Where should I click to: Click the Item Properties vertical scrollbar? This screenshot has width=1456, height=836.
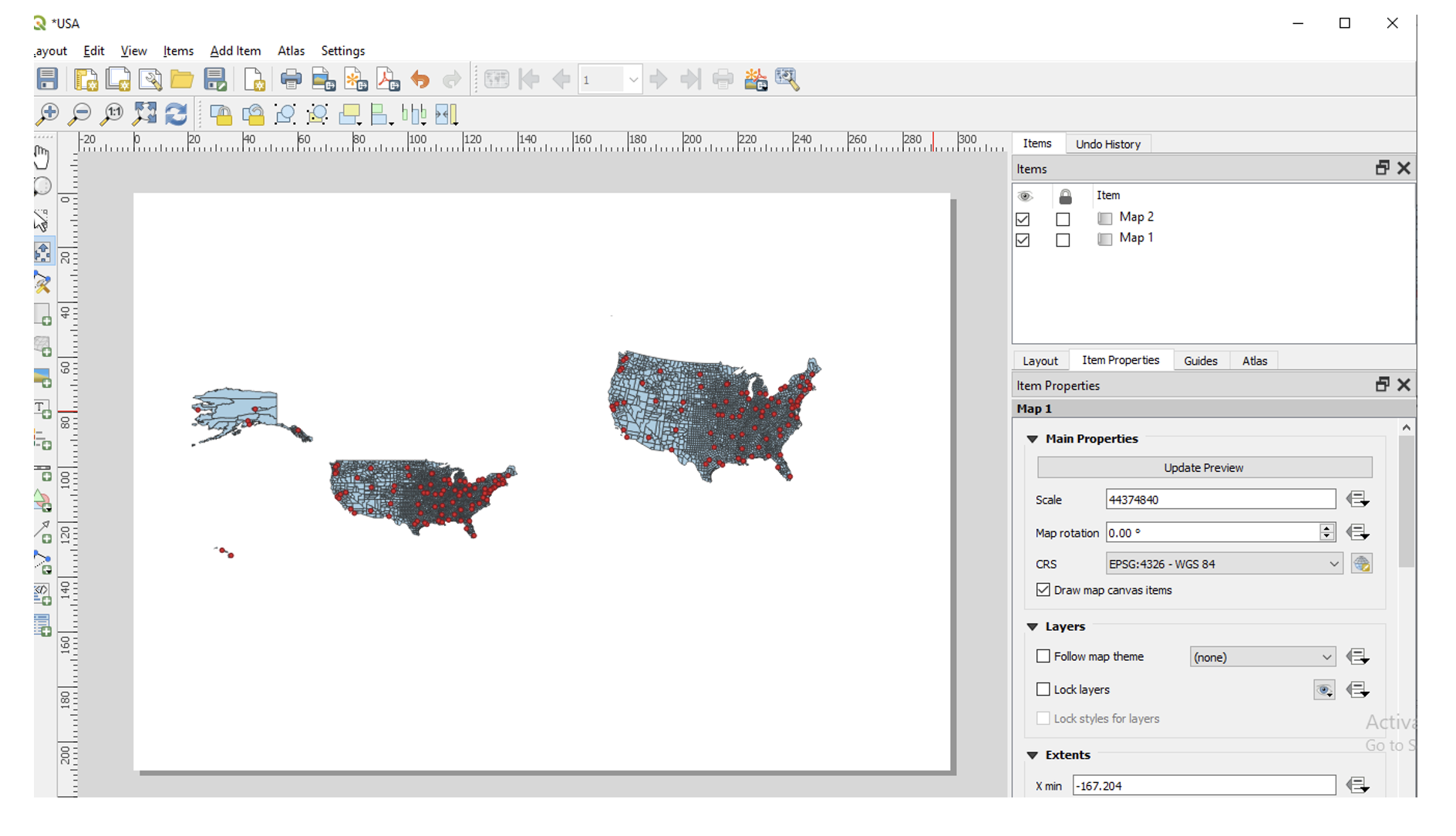click(x=1407, y=501)
